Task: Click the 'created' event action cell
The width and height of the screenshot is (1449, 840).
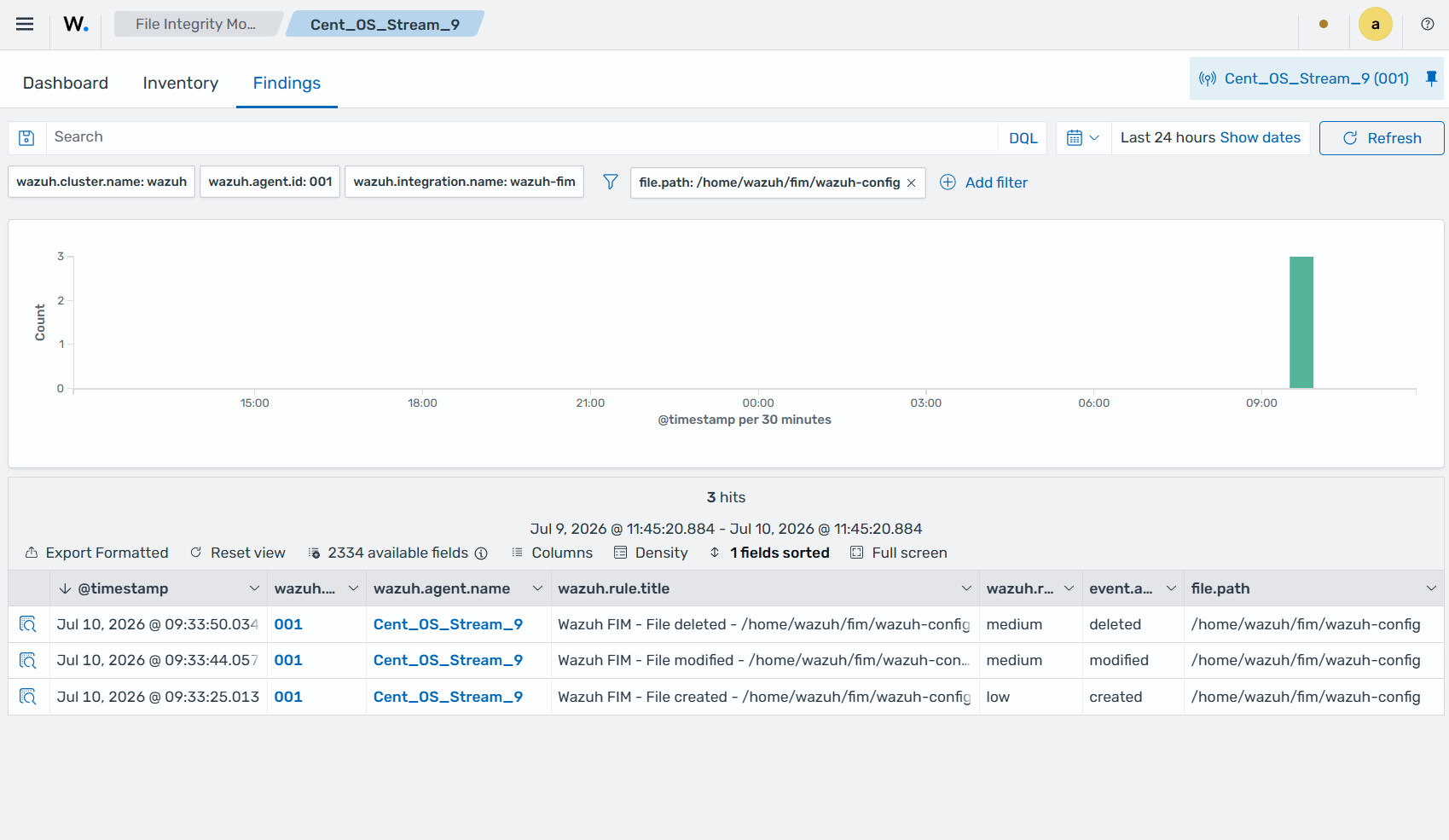Action: coord(1133,697)
